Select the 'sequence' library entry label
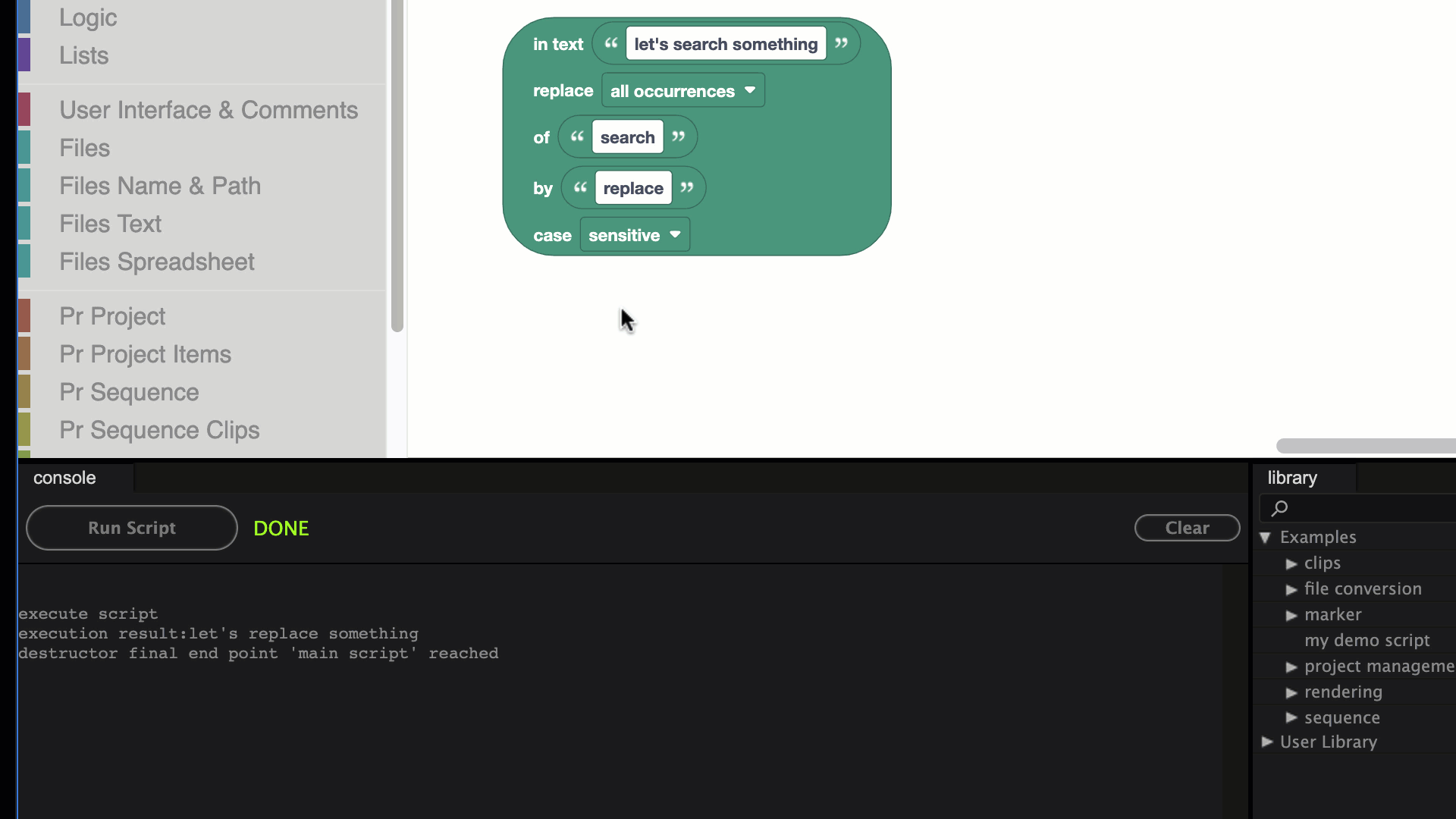 (1341, 717)
